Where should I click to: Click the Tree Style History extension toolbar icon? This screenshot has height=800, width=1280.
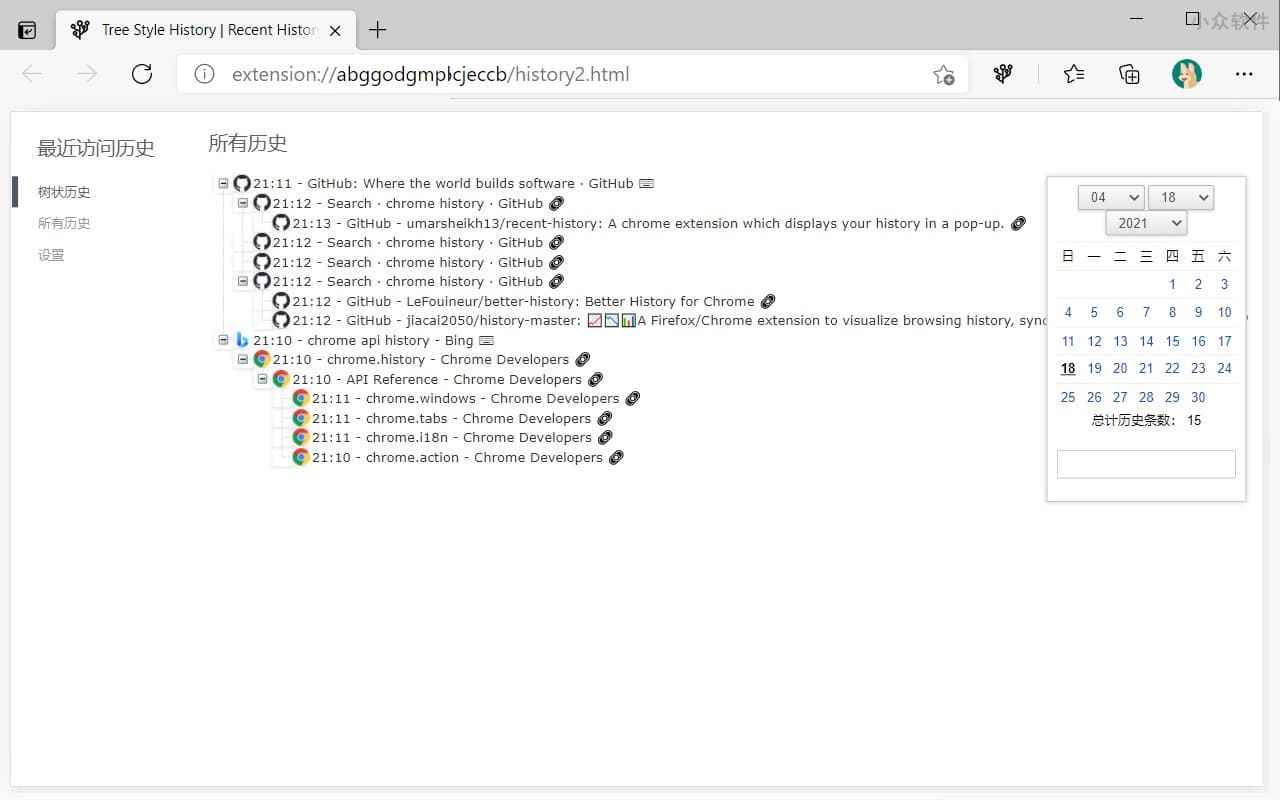tap(1003, 74)
